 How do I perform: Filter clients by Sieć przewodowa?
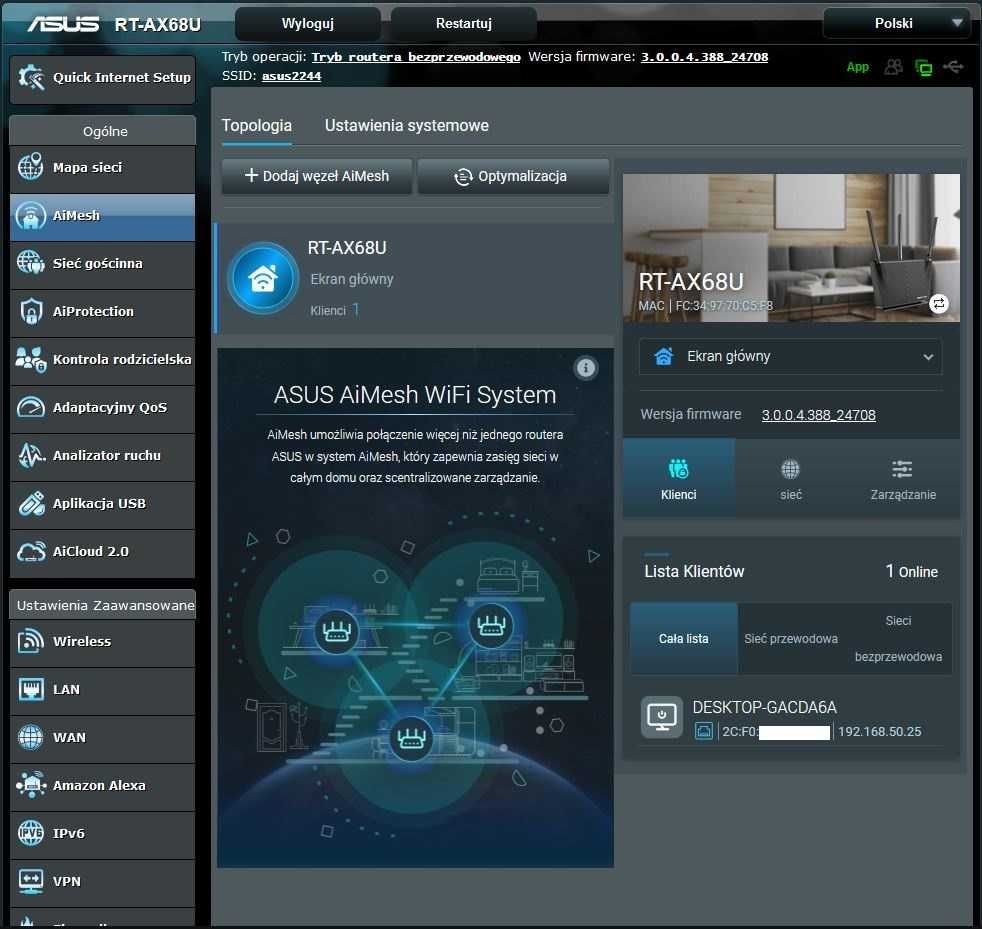(791, 638)
